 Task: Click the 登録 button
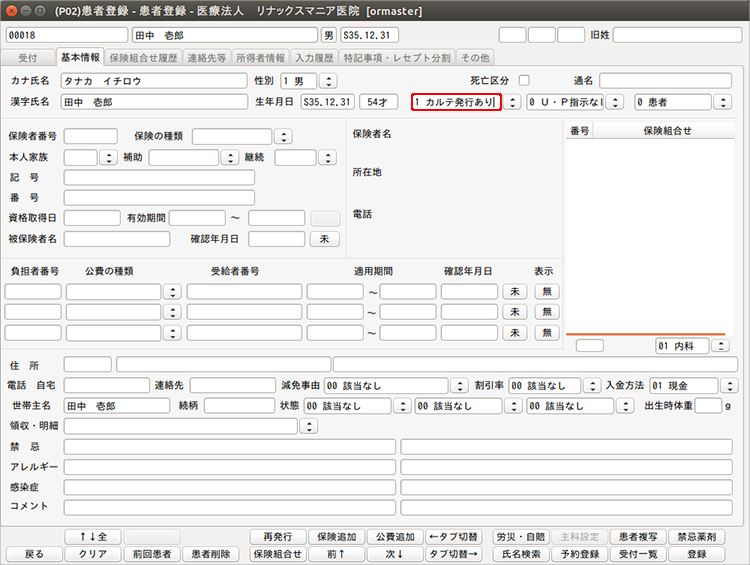coord(697,554)
